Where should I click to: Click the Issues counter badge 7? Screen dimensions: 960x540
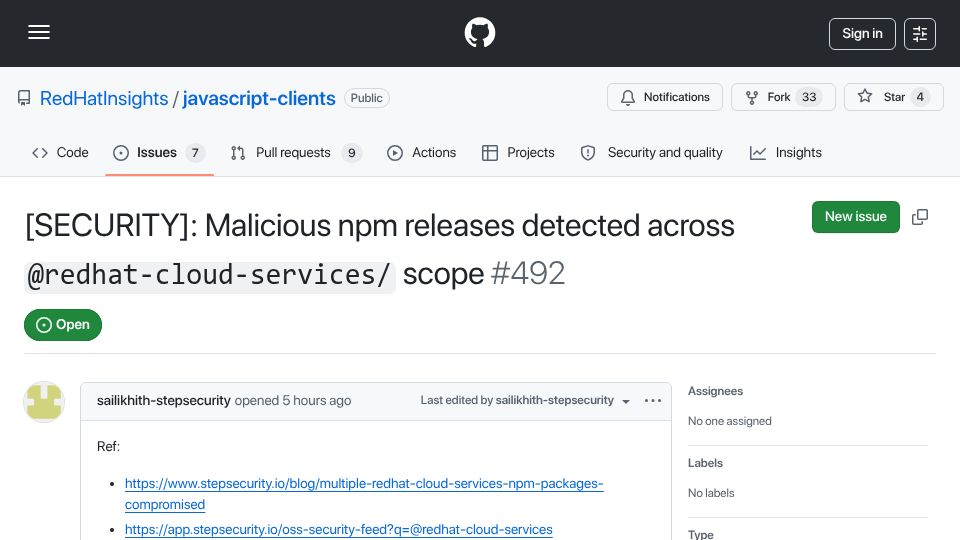195,152
